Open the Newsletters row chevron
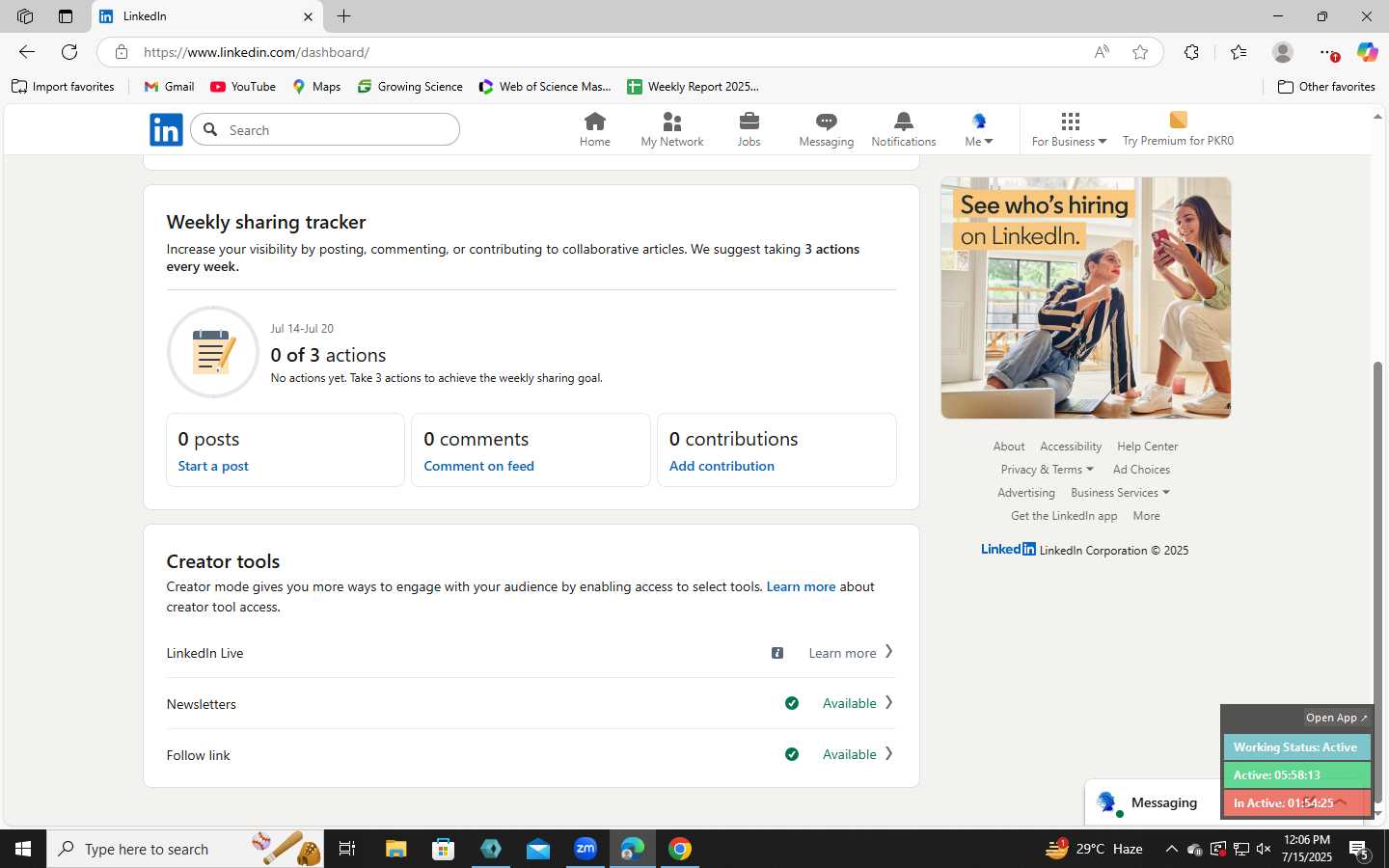The image size is (1389, 868). [888, 703]
